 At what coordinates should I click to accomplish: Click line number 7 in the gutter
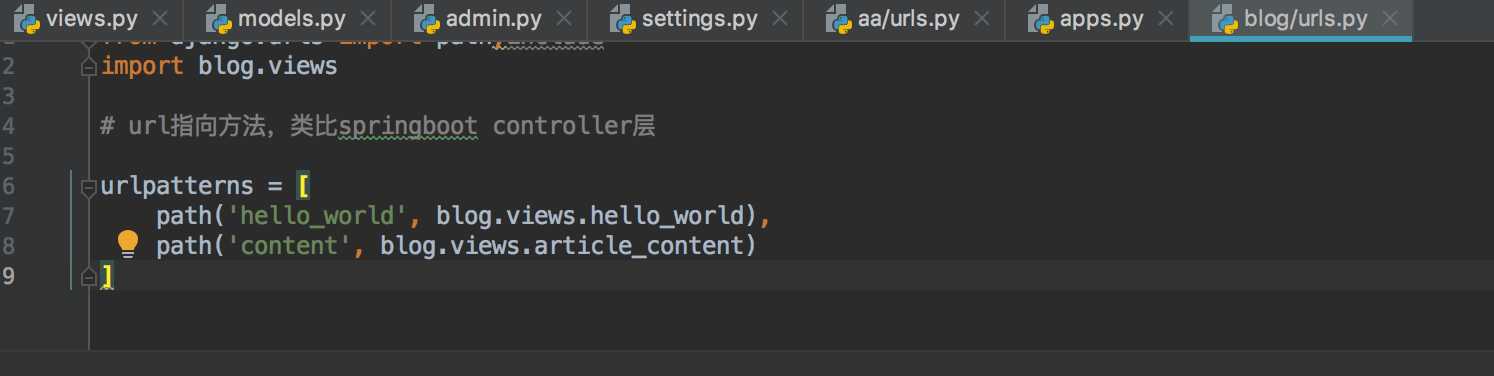point(9,216)
